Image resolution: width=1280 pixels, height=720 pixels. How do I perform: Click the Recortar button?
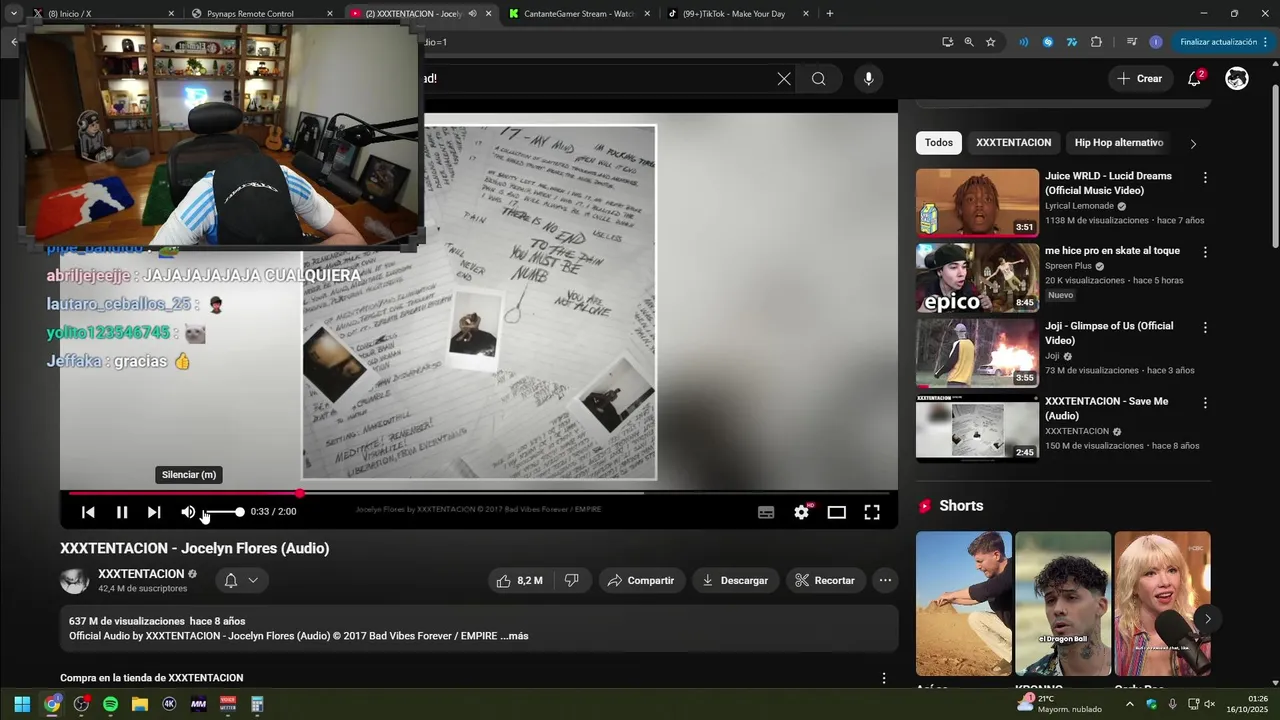(825, 580)
